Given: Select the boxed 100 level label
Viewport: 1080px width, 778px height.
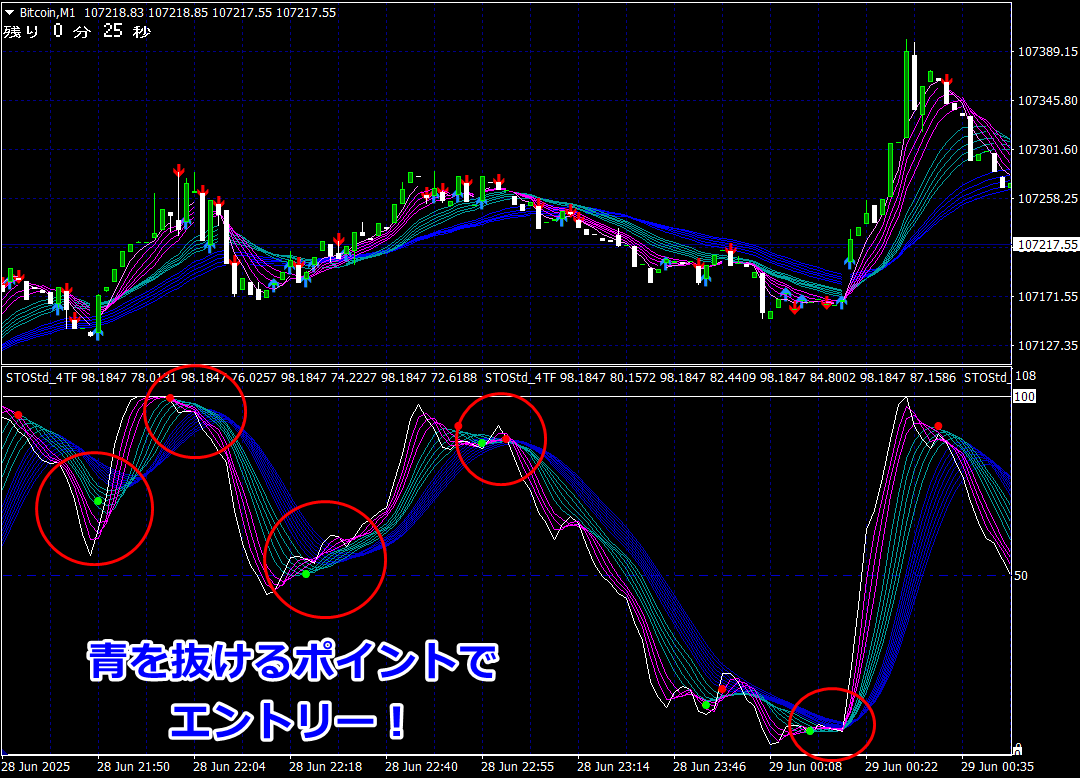Looking at the screenshot, I should (1024, 397).
